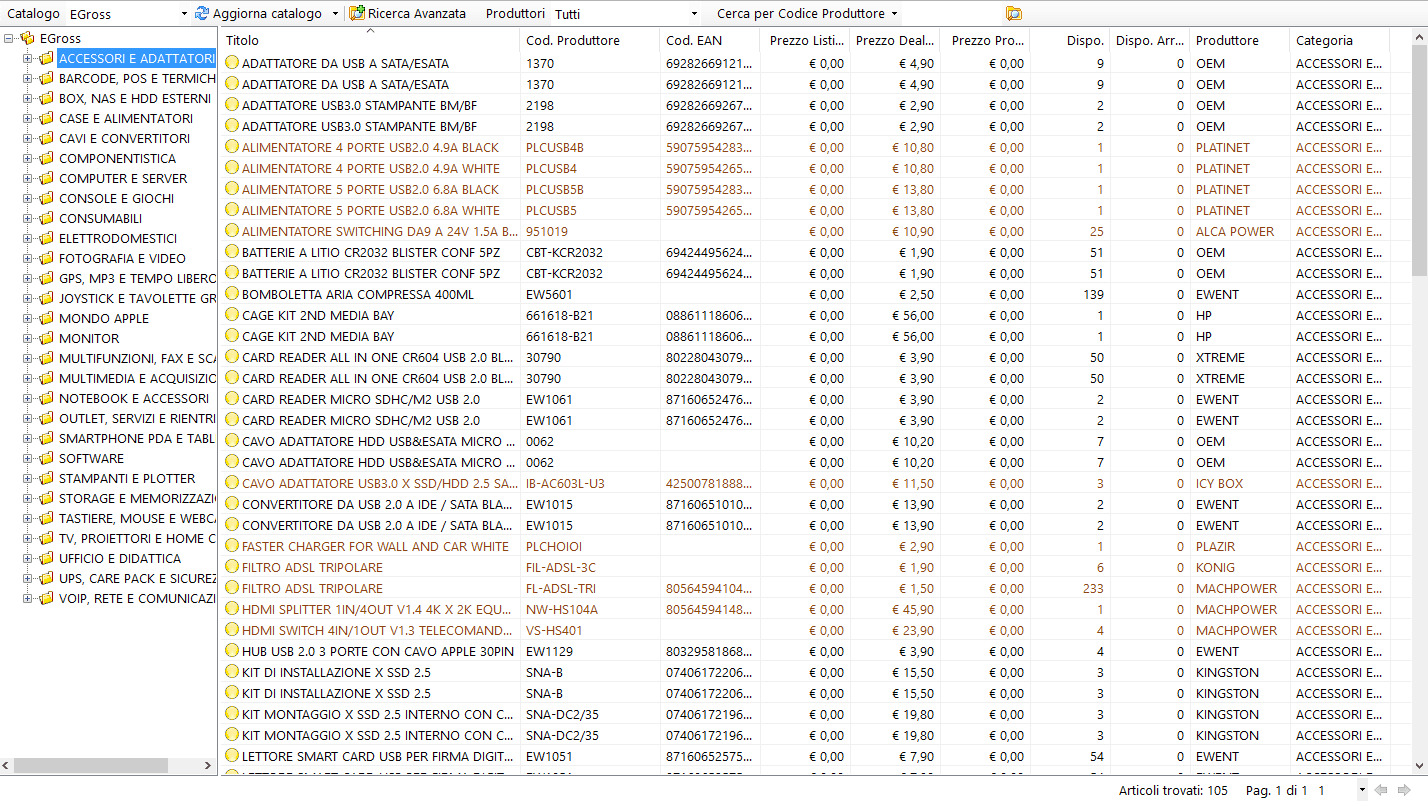Click the CONSOLE E GIOCHI folder icon
1428x806 pixels.
coord(46,198)
